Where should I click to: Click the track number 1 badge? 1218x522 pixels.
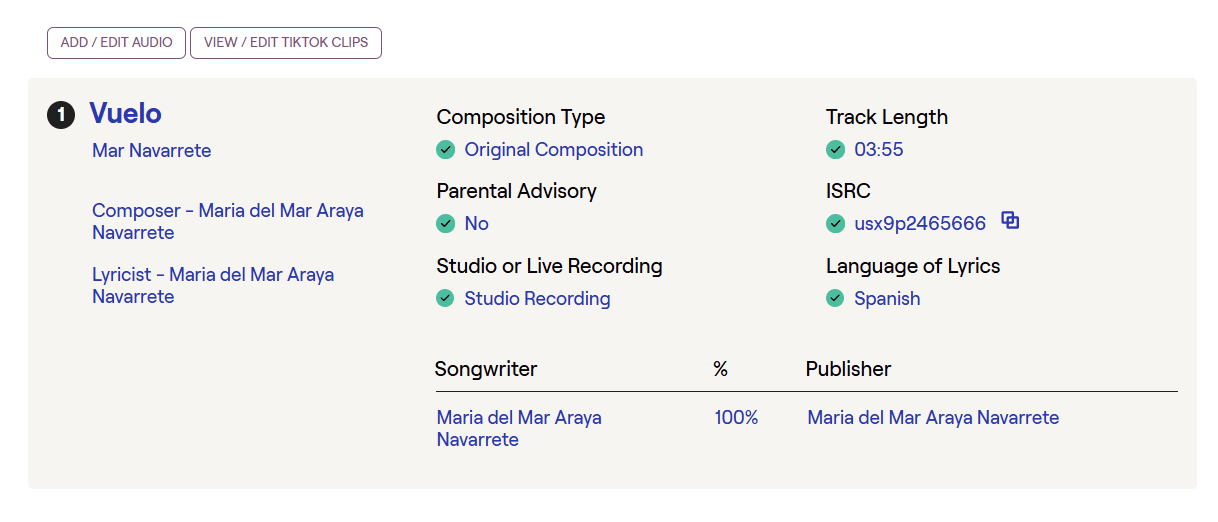click(61, 115)
